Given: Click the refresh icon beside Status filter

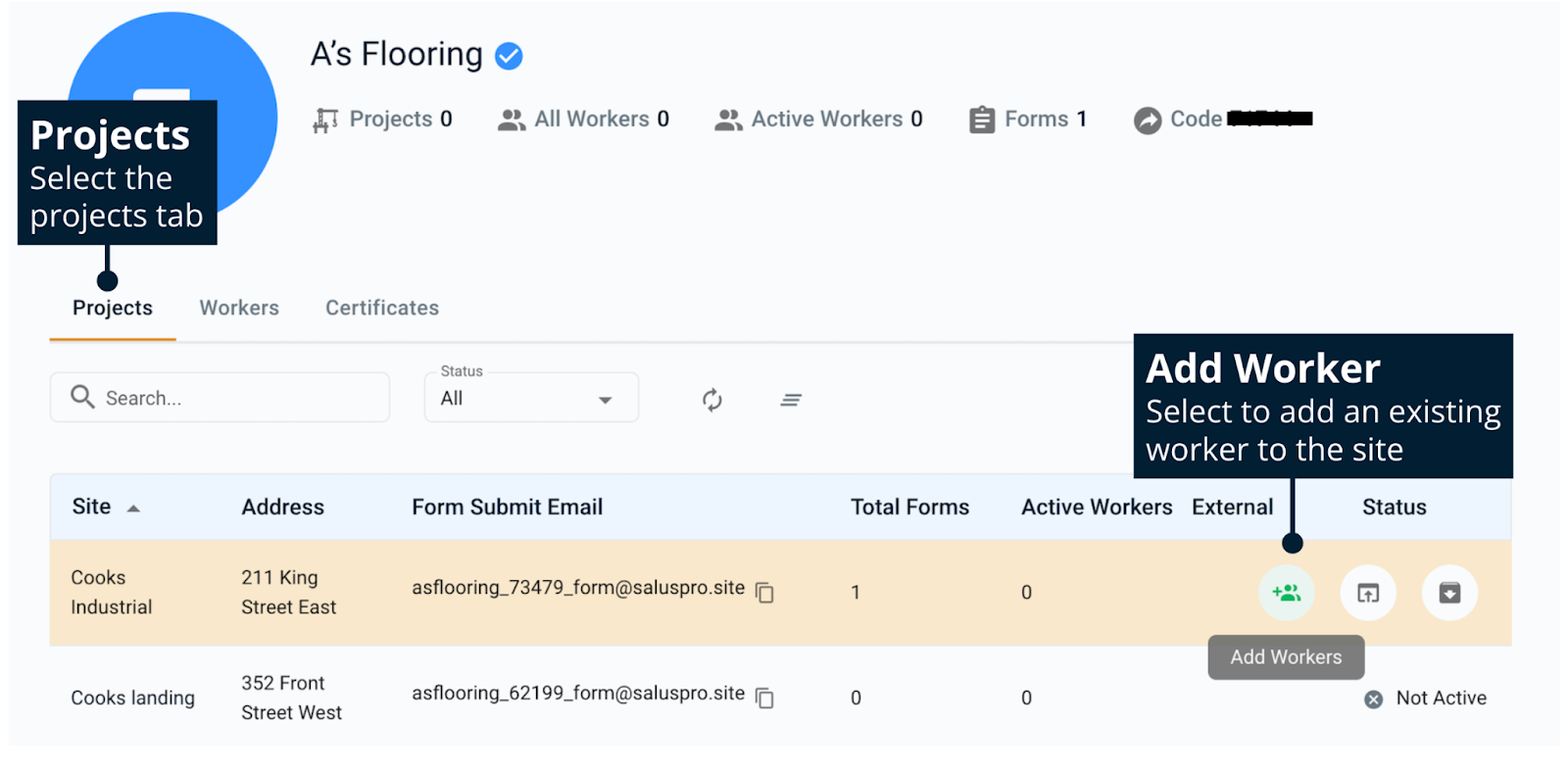Looking at the screenshot, I should (712, 400).
